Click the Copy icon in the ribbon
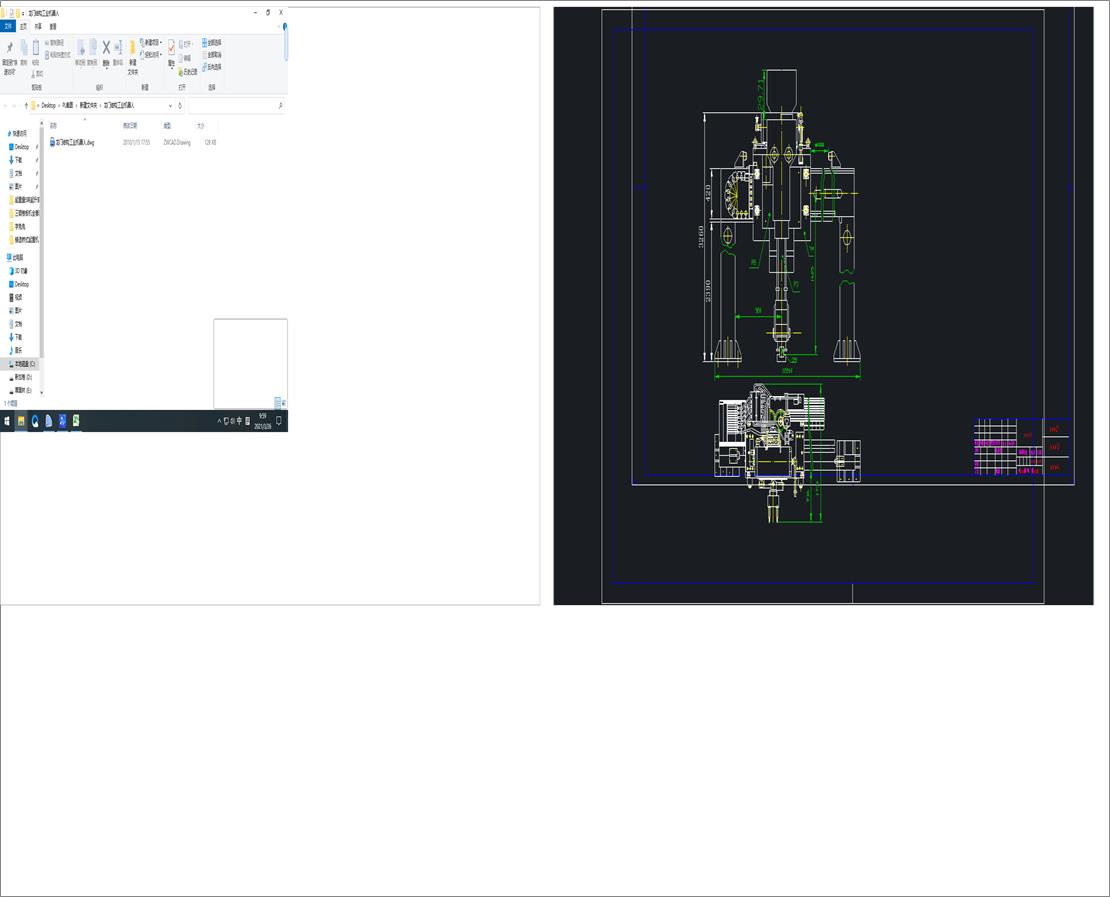 pos(23,49)
